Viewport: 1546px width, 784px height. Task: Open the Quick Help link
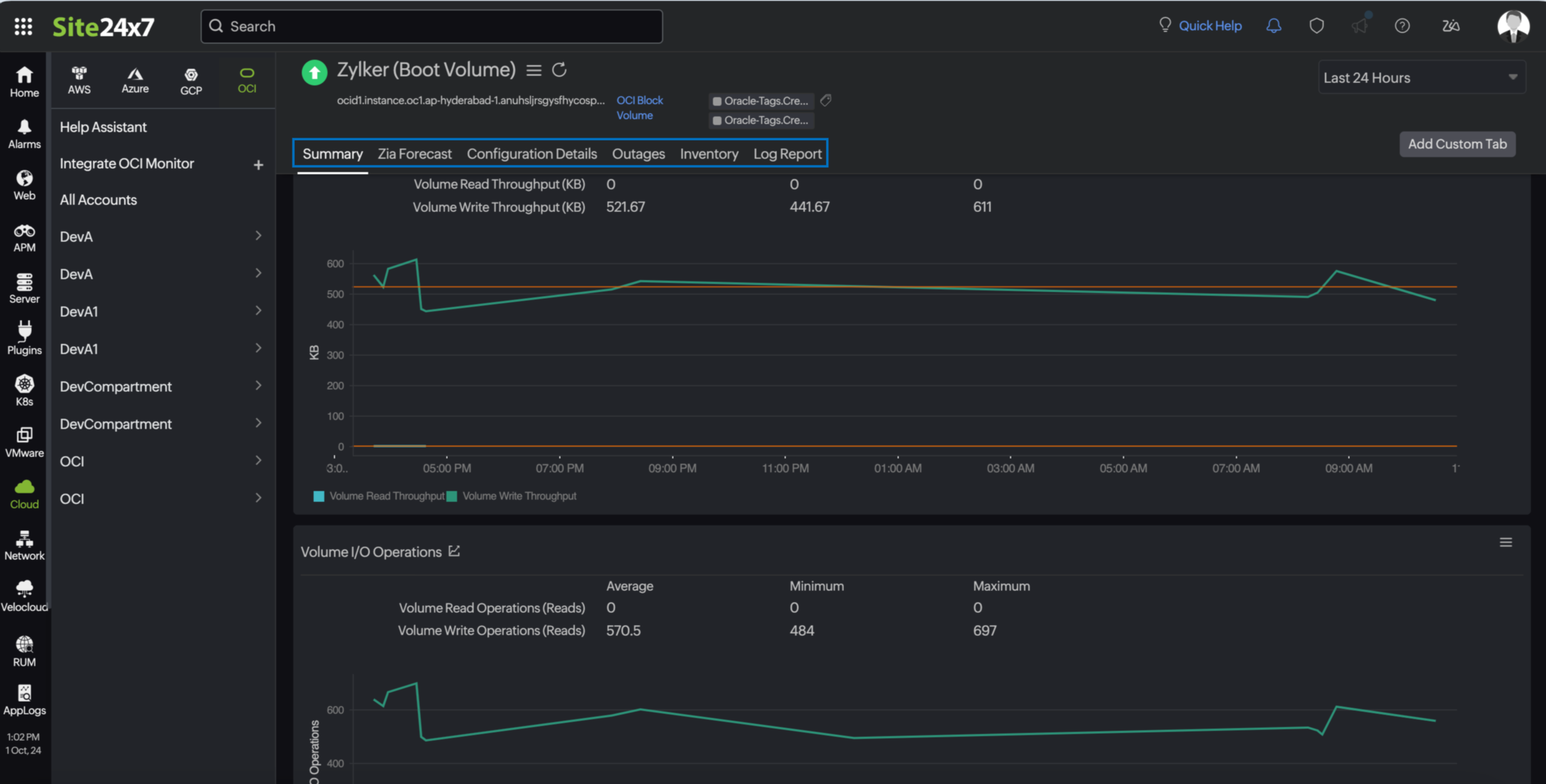[1209, 26]
